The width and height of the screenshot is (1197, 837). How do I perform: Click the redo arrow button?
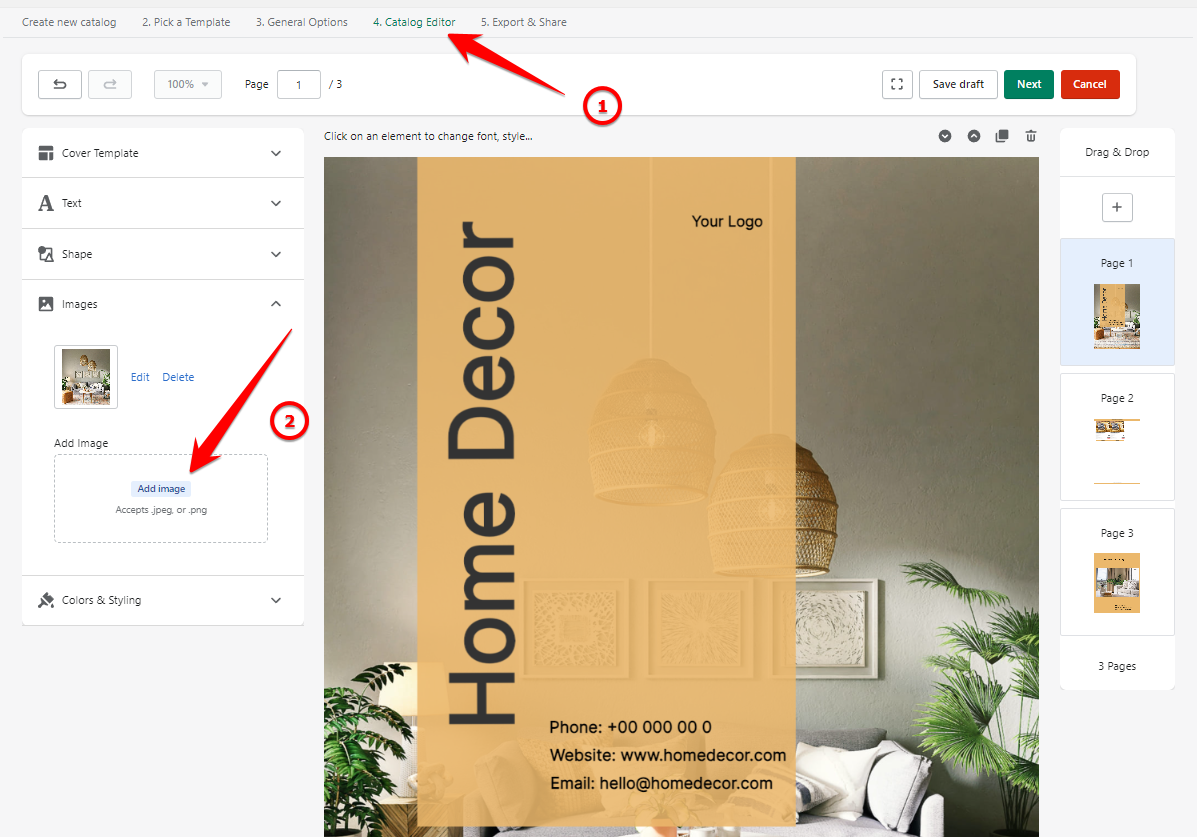pos(110,84)
